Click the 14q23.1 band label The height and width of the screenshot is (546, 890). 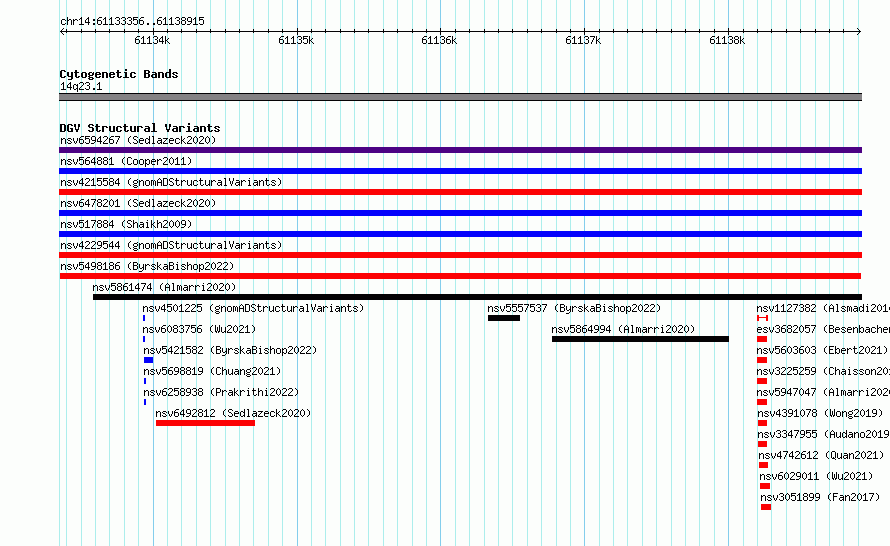click(81, 86)
